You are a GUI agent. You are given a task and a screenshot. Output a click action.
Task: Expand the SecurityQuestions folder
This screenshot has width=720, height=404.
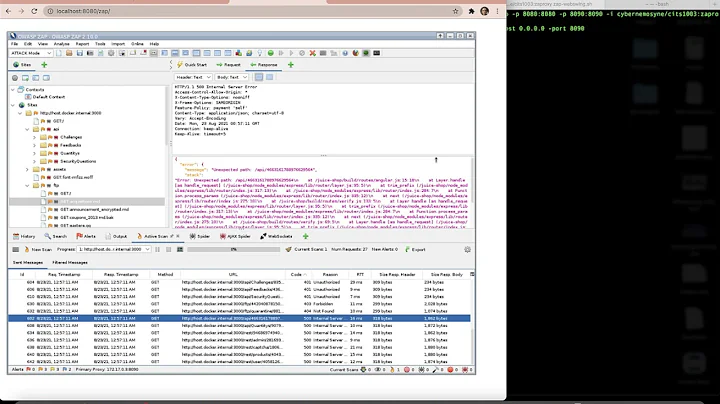click(34, 161)
